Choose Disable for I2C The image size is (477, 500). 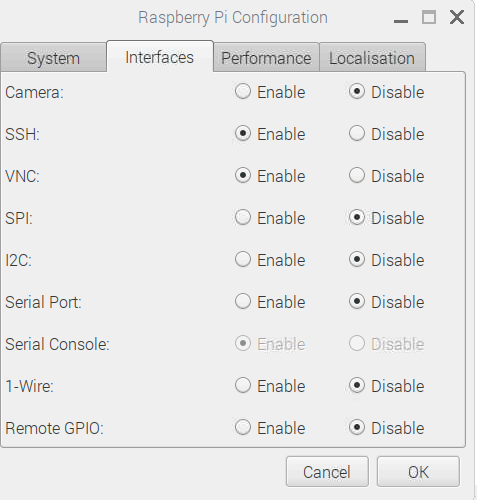coord(357,259)
